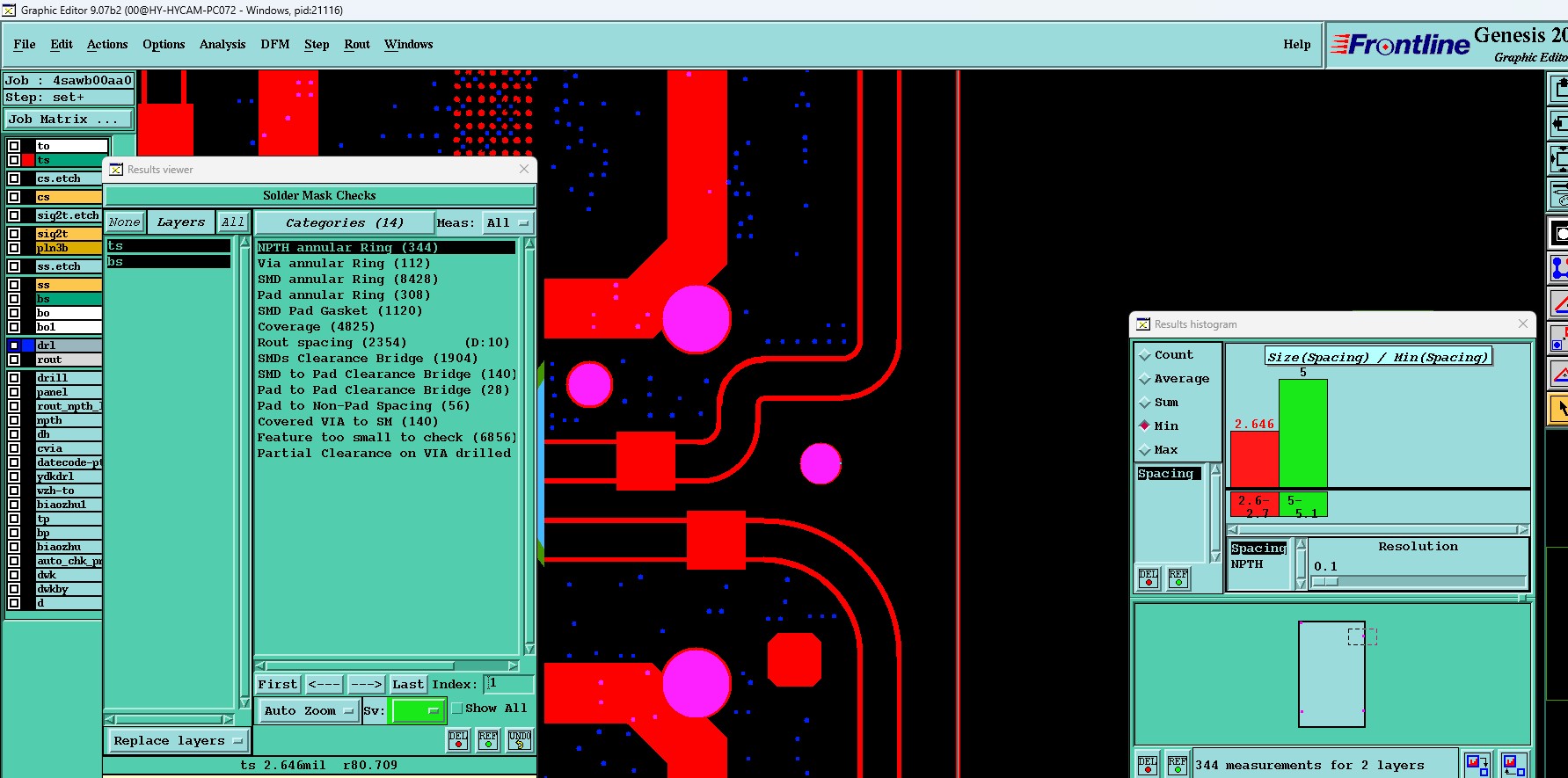Toggle display checkbox for layer rout

pyautogui.click(x=14, y=360)
